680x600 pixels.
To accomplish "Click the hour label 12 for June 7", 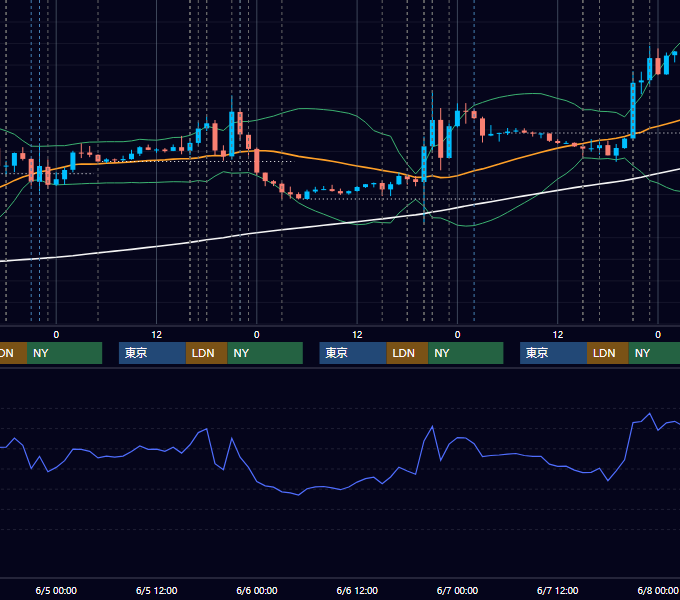I will [558, 335].
